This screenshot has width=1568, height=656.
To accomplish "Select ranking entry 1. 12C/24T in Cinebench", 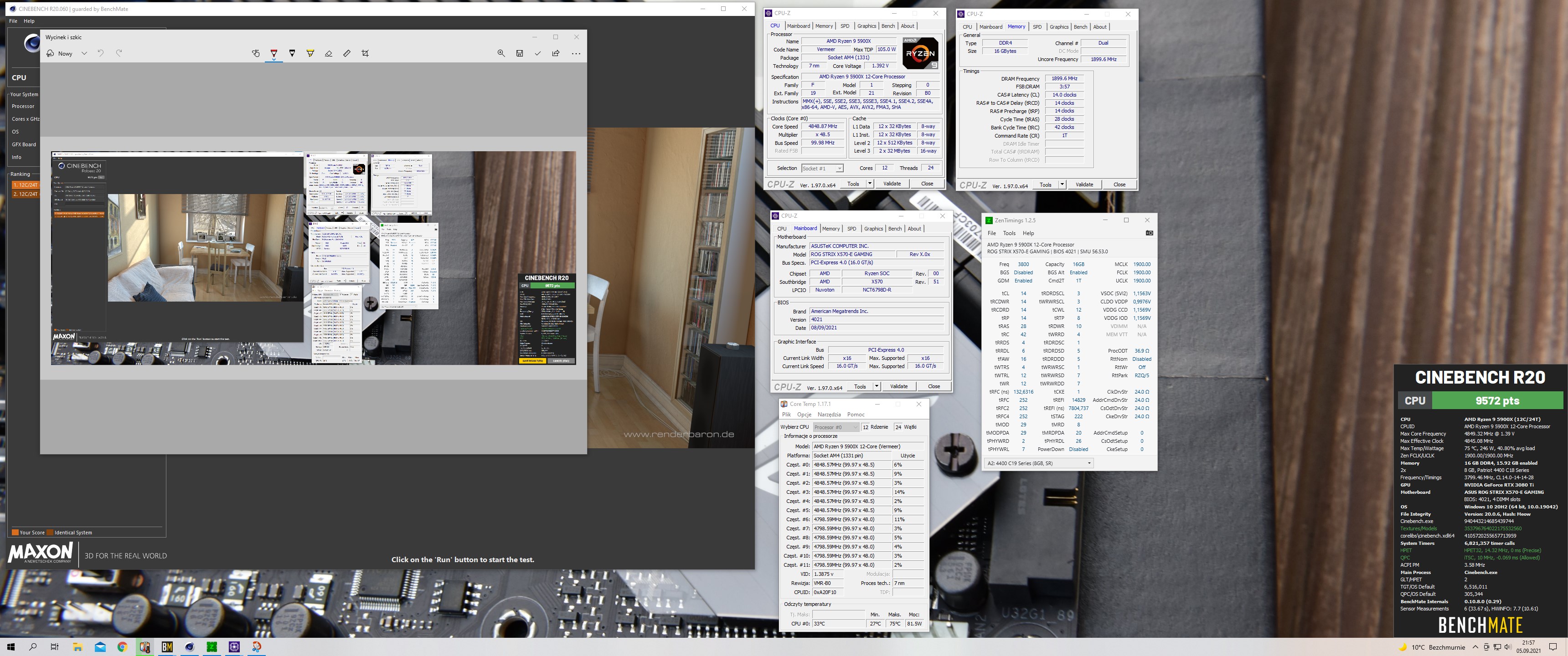I will [x=25, y=185].
